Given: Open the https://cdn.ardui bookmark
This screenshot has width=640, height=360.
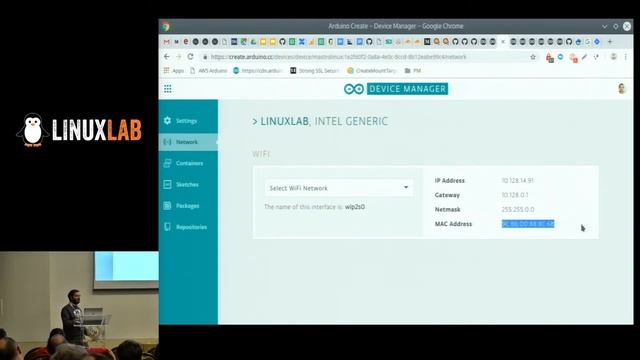Looking at the screenshot, I should point(257,71).
